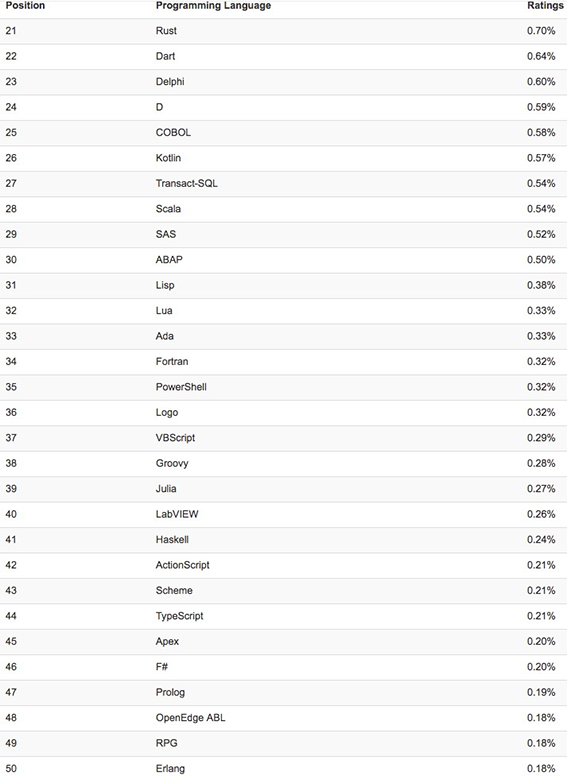This screenshot has height=776, width=567.
Task: Select Transact-SQL in the list
Action: coord(187,183)
